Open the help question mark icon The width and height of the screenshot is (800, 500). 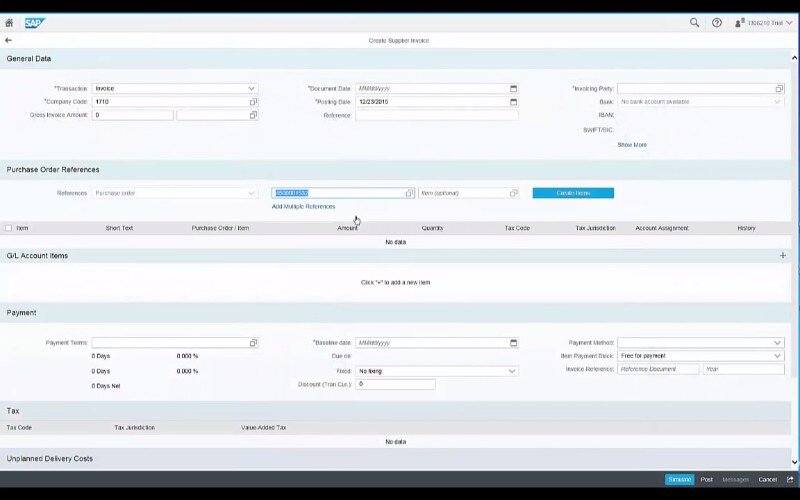pos(717,22)
